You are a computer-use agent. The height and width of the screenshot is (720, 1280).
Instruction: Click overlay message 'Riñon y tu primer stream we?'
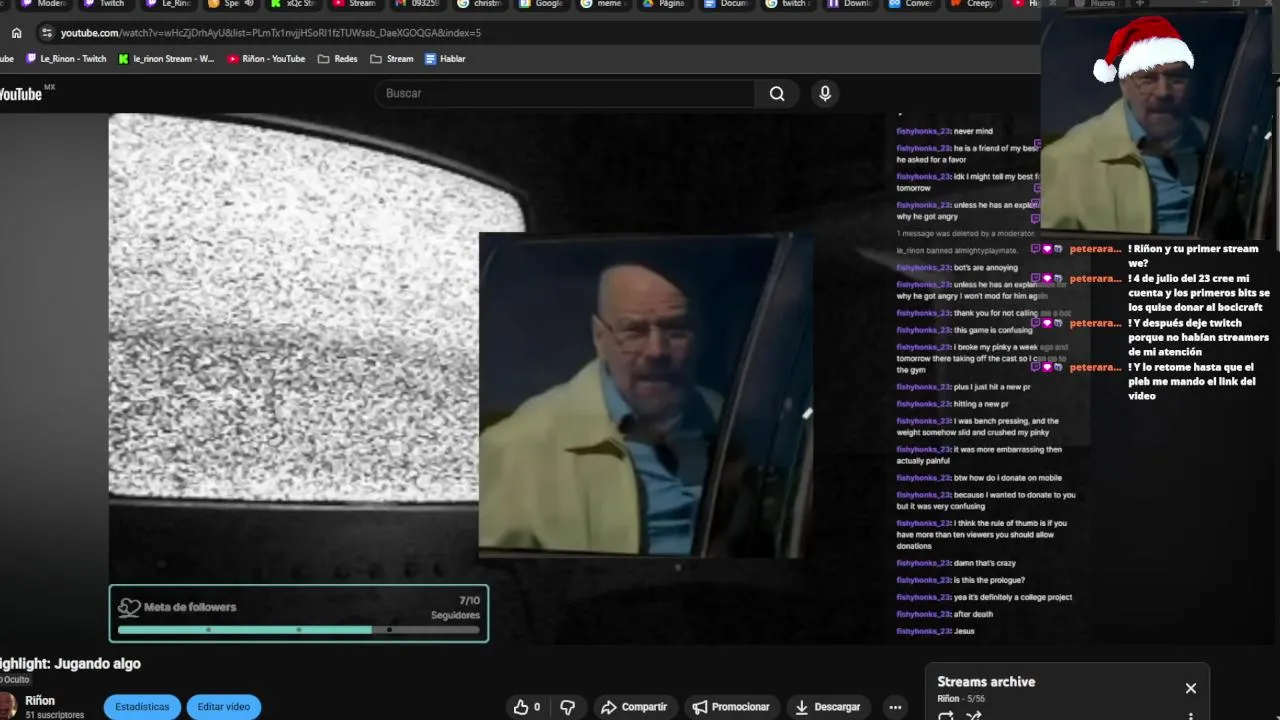tap(1193, 256)
